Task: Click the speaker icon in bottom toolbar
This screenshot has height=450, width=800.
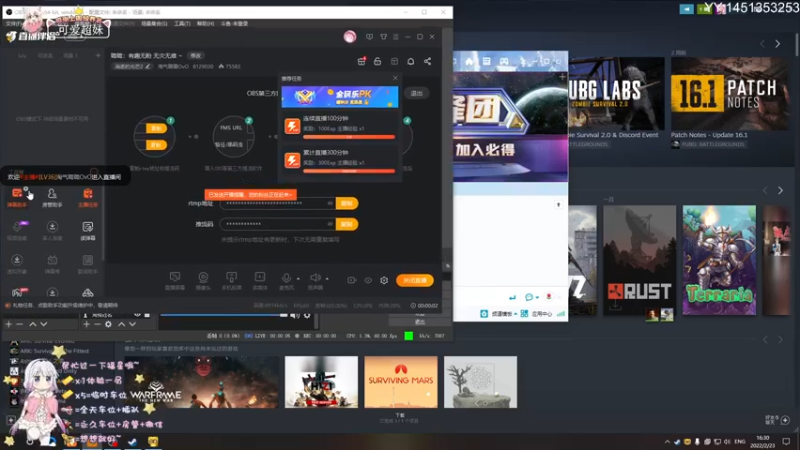Action: (315, 278)
